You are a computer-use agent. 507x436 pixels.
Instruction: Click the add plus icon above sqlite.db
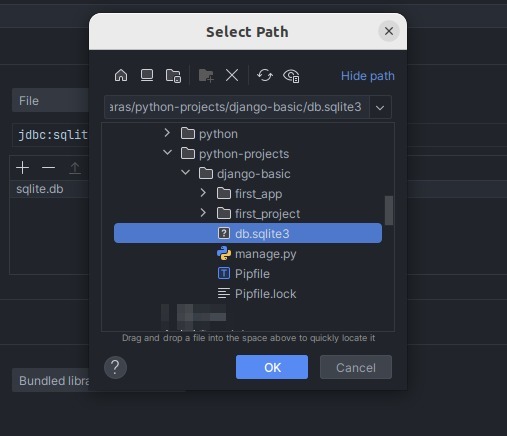(x=22, y=167)
